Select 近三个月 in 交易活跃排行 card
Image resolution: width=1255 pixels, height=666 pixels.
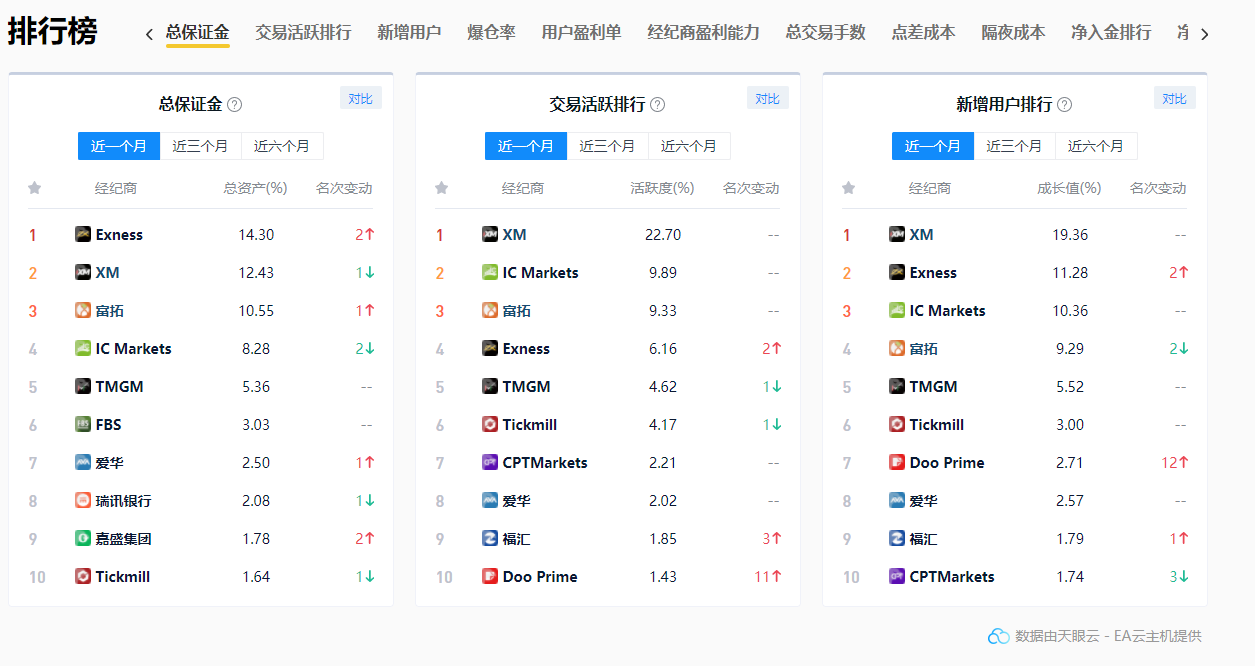607,146
